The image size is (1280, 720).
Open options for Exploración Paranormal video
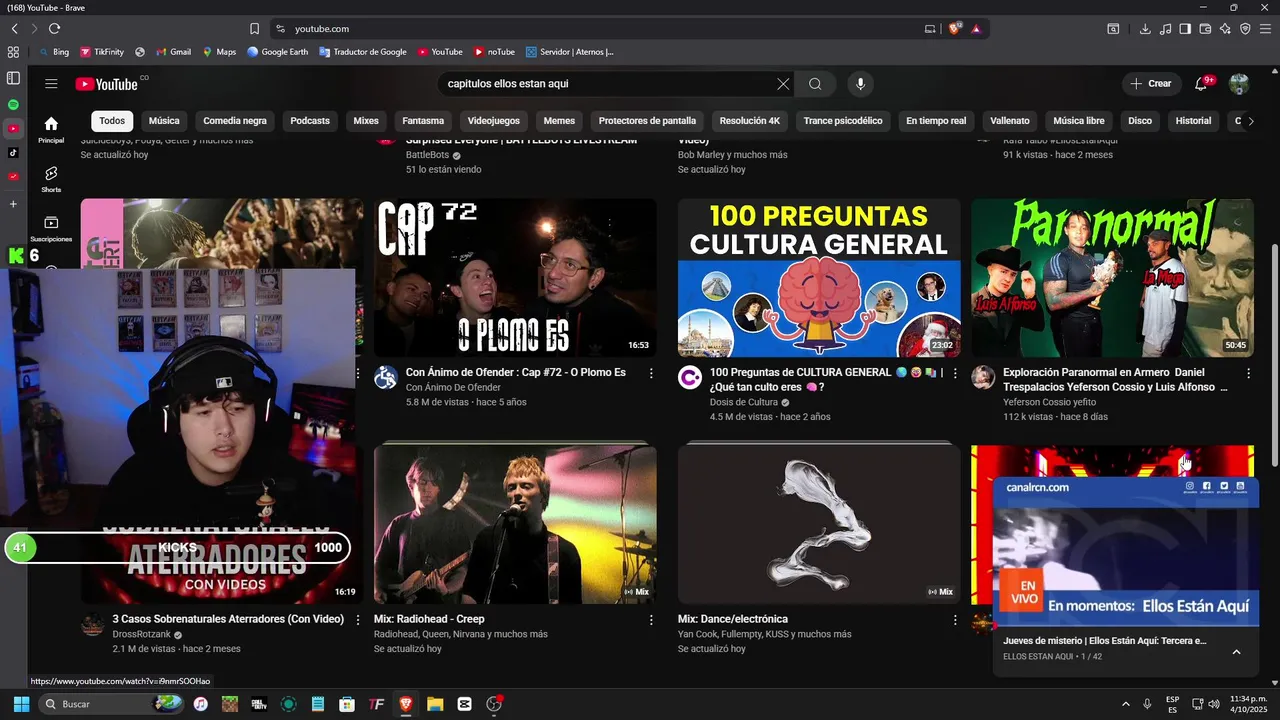1248,373
